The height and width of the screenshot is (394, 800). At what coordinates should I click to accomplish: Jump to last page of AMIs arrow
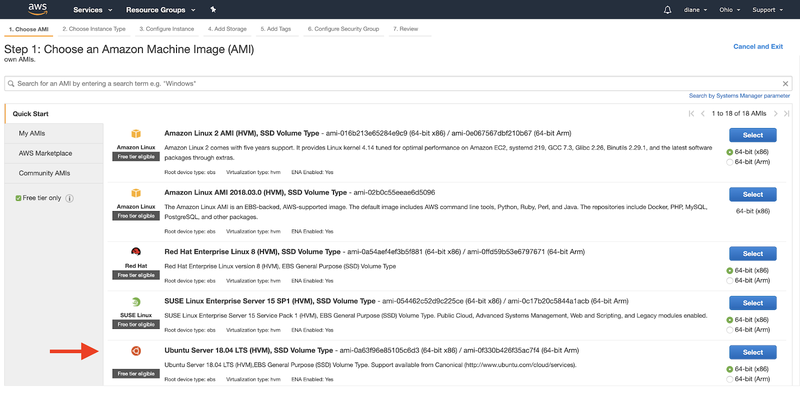coord(786,114)
